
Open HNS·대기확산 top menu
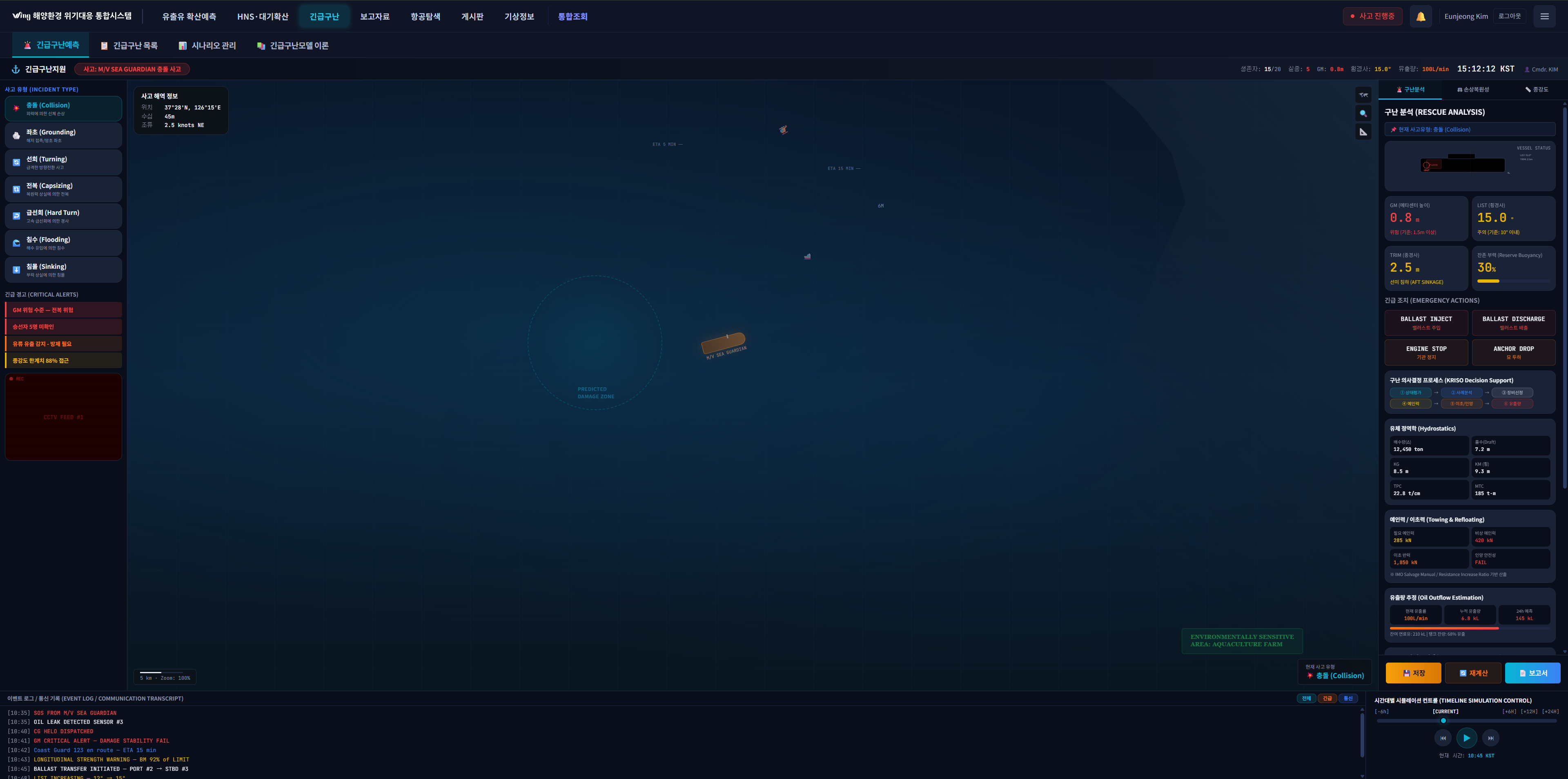(262, 16)
